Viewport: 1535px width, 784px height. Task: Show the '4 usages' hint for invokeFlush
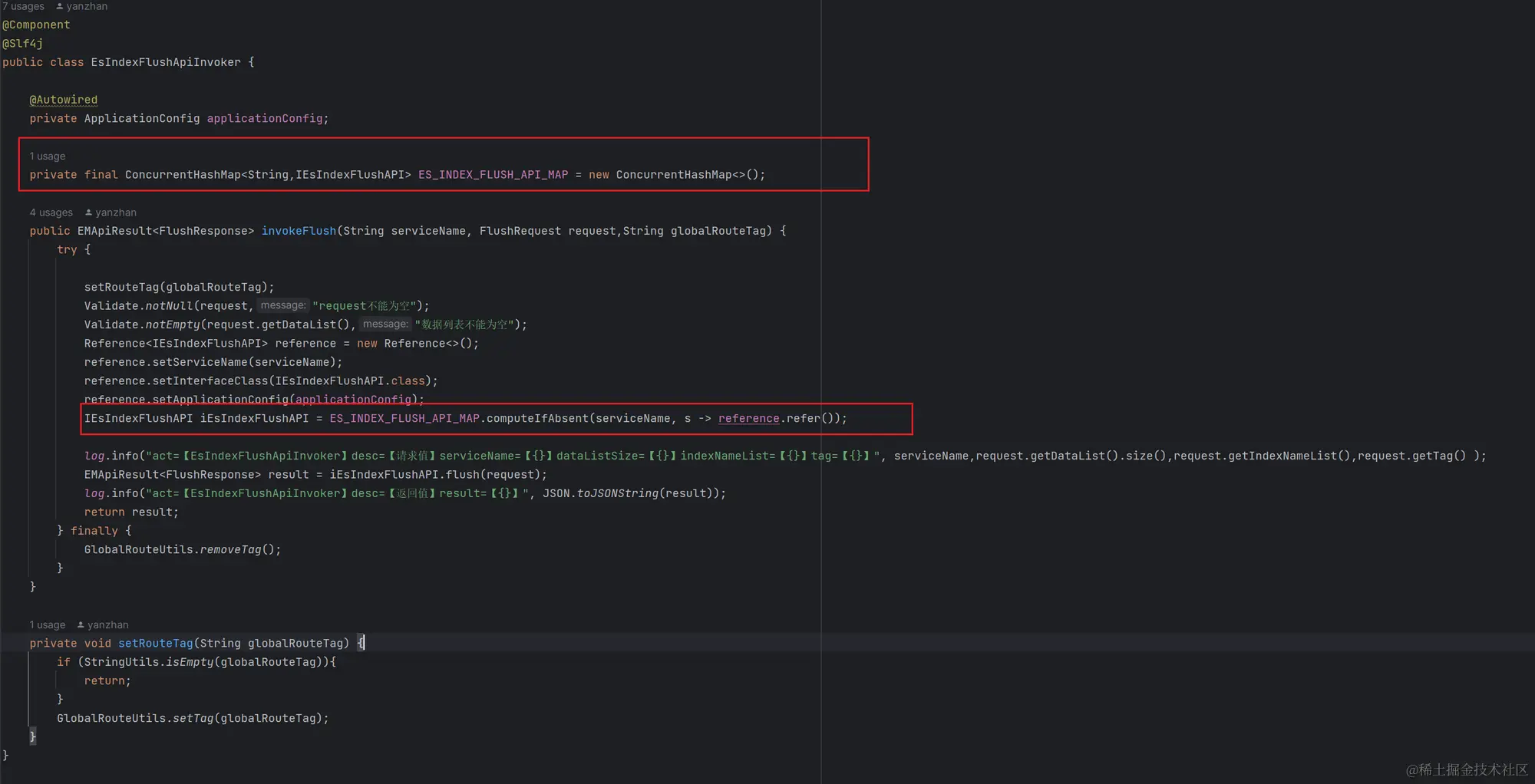tap(51, 212)
